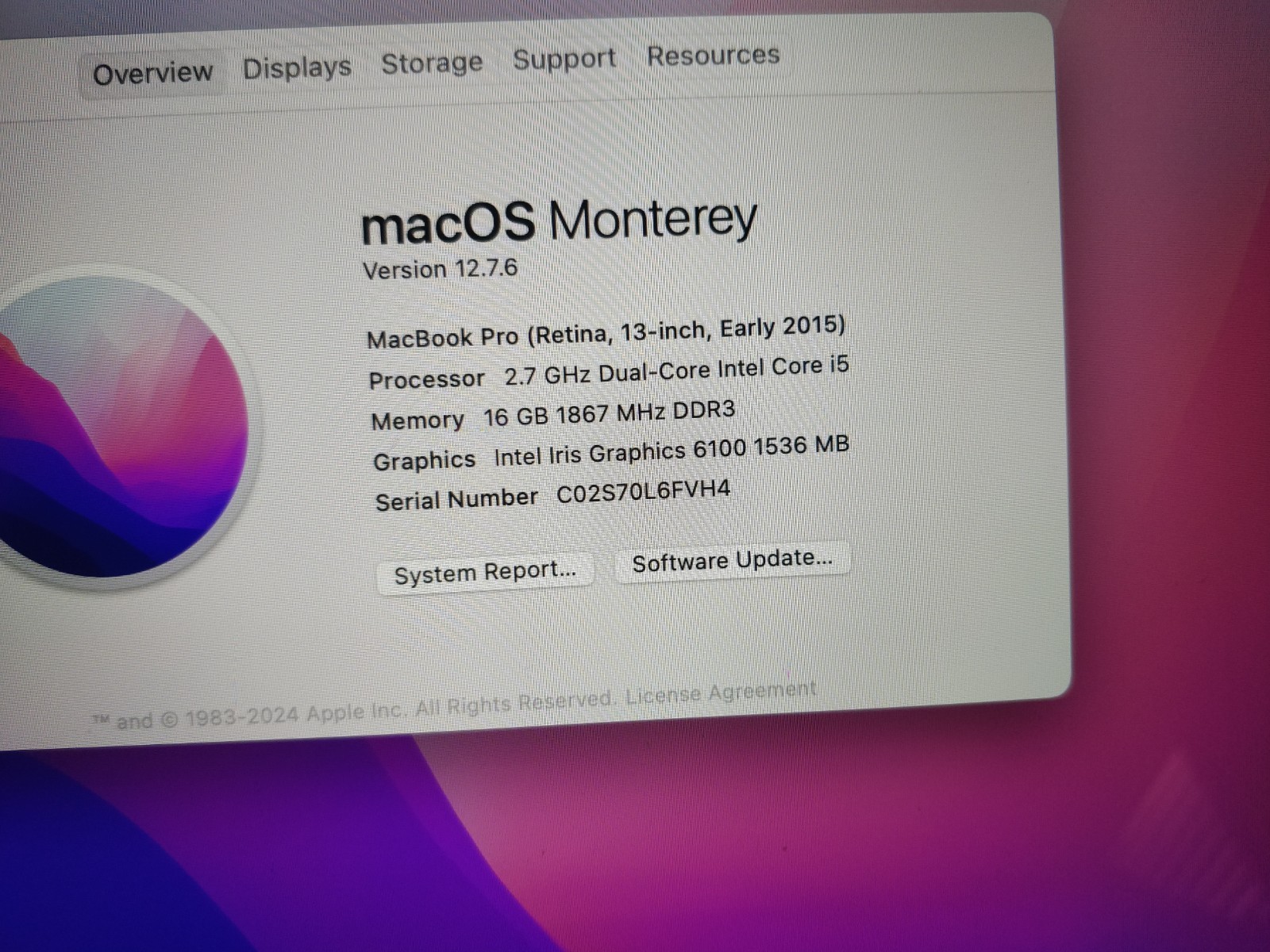Viewport: 1270px width, 952px height.
Task: Click graphics value Intel Iris Graphics 6100 1536 MB
Action: click(x=672, y=451)
